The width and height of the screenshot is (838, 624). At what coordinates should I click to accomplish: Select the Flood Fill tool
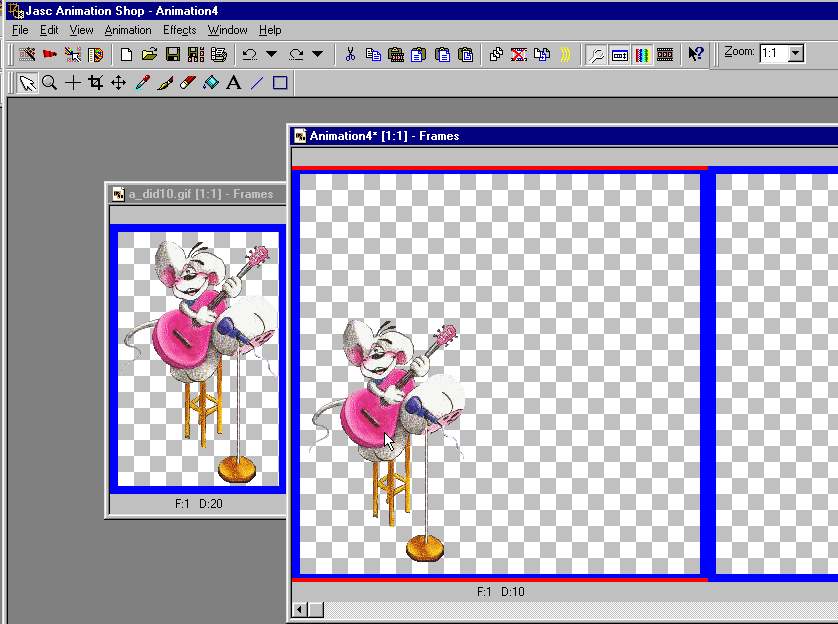click(x=211, y=83)
